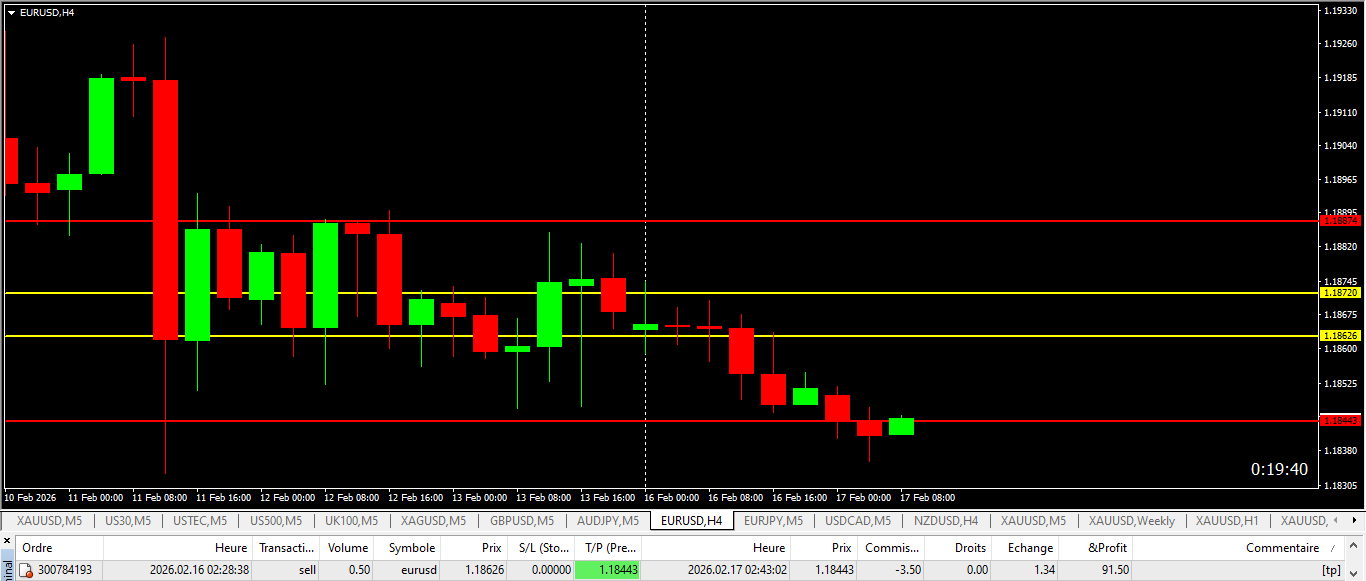The width and height of the screenshot is (1366, 581).
Task: Switch to the US30,M5 chart tab
Action: [128, 521]
